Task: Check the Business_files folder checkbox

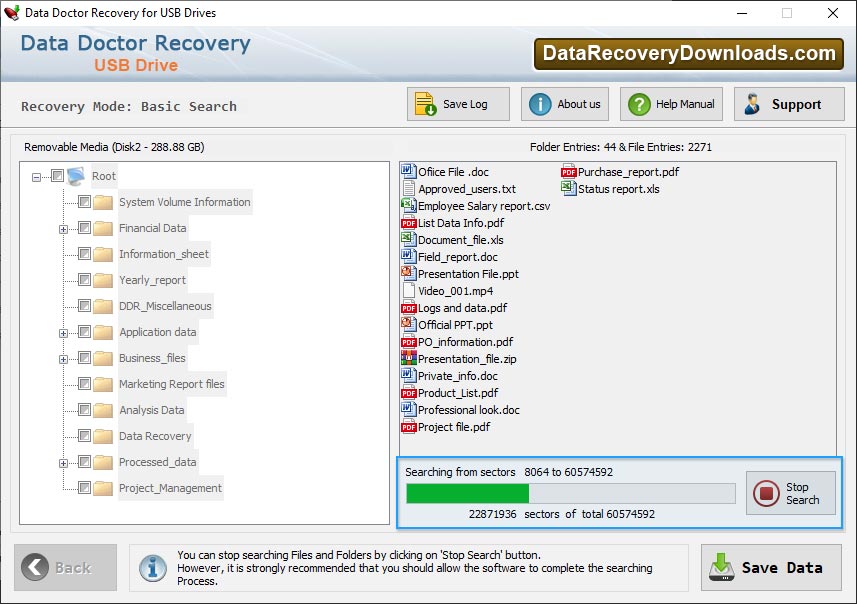Action: (84, 358)
